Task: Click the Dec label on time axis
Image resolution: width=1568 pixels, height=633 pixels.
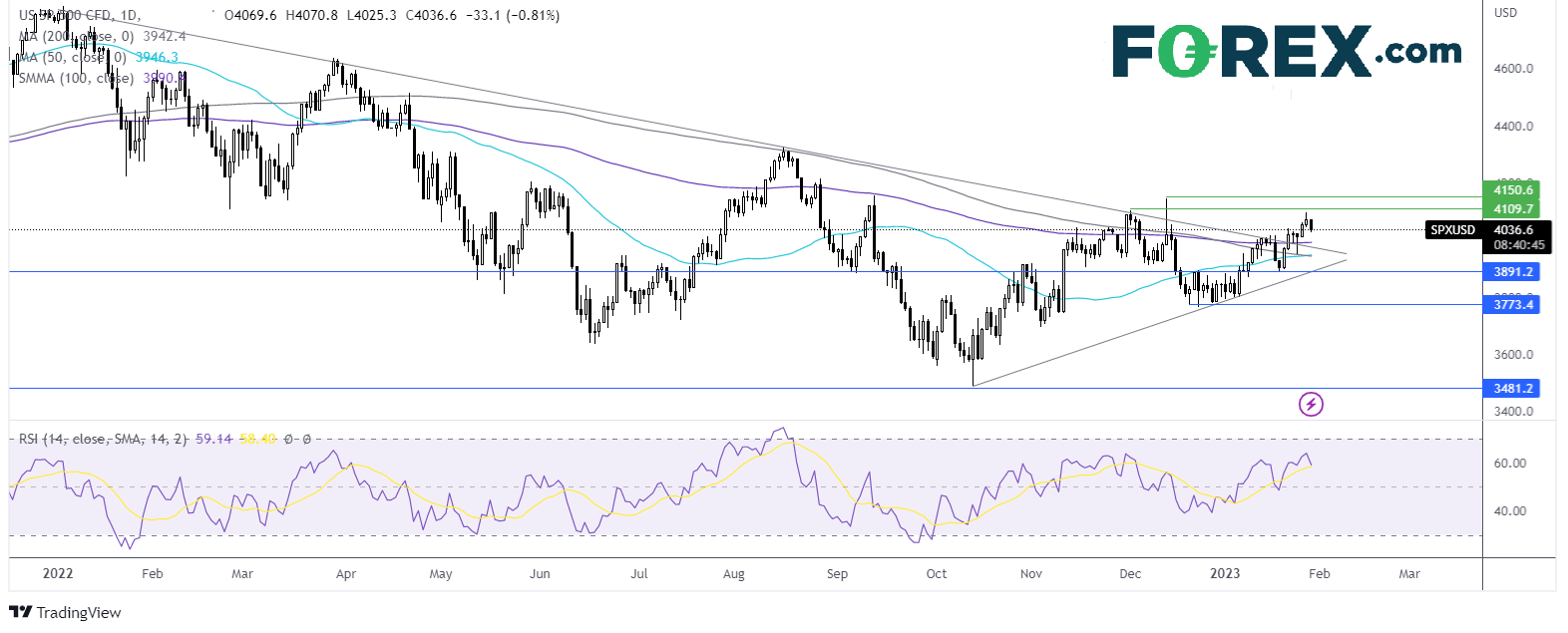Action: [x=1130, y=574]
